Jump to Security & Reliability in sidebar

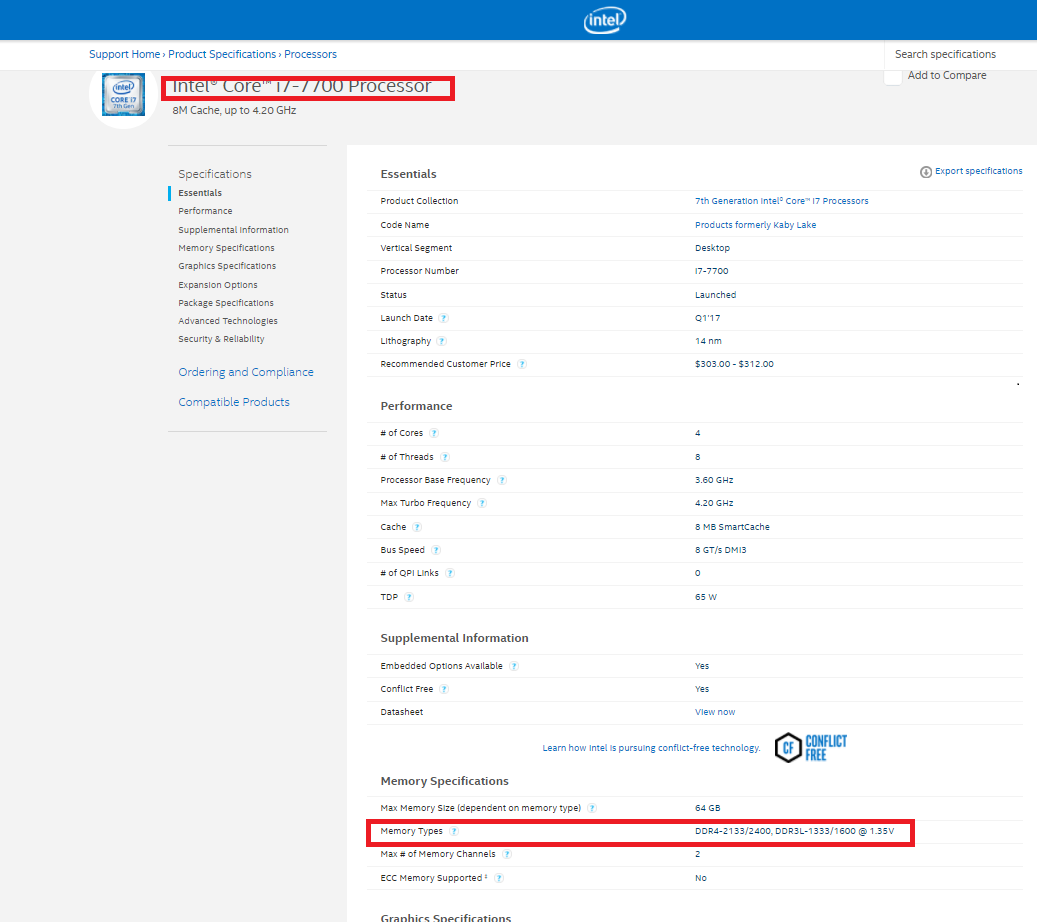pos(221,339)
